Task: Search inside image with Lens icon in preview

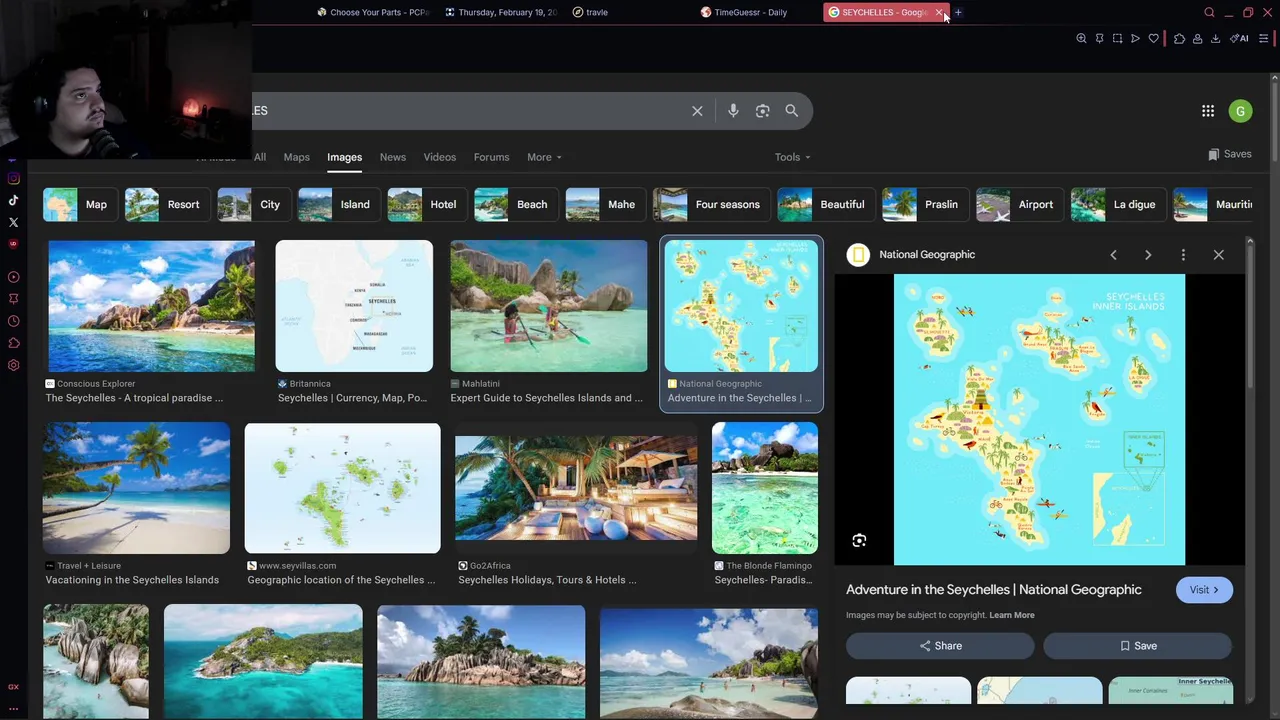Action: (859, 540)
